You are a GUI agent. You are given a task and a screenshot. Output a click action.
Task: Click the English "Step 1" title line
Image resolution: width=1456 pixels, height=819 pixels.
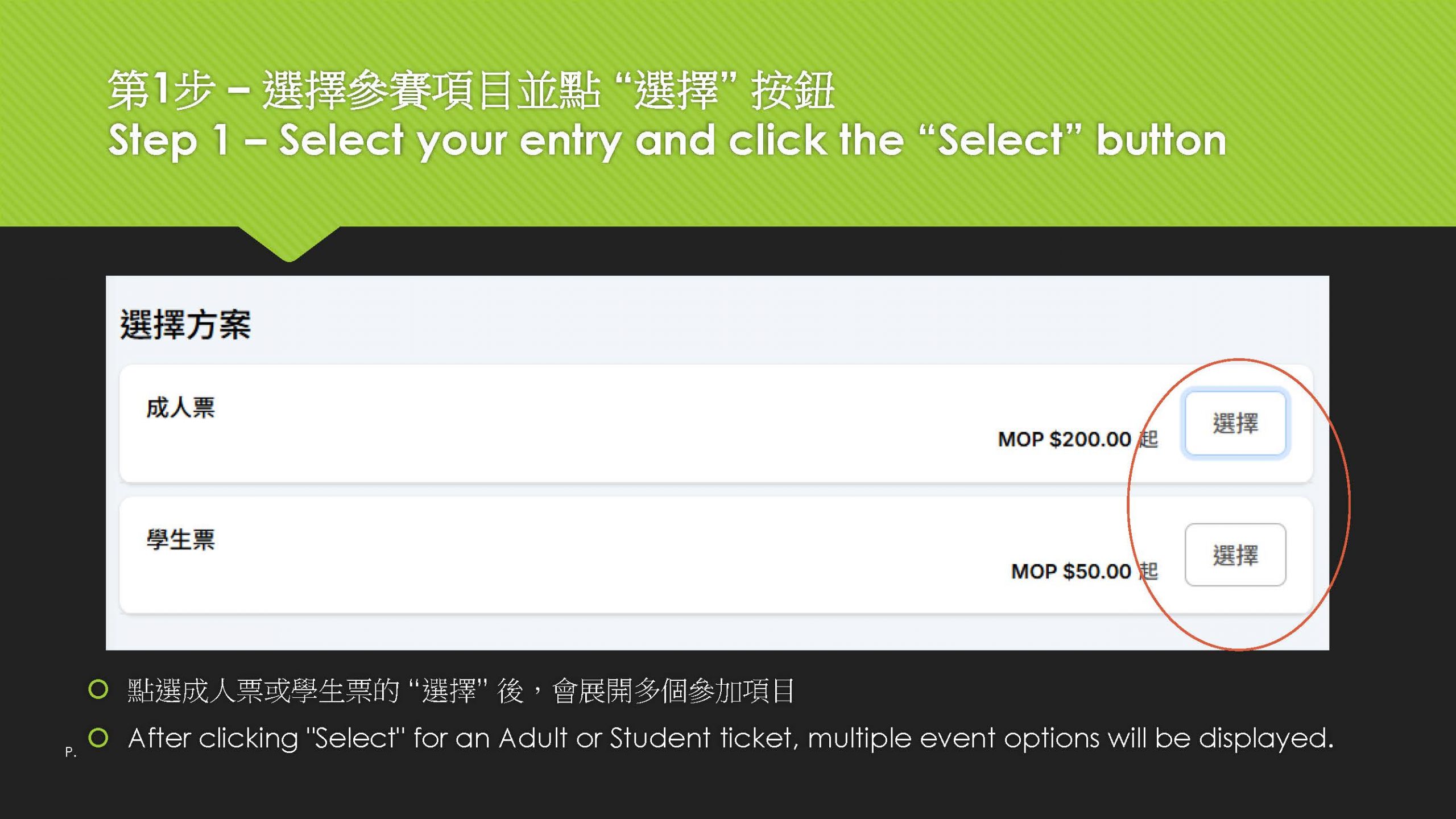pyautogui.click(x=667, y=140)
